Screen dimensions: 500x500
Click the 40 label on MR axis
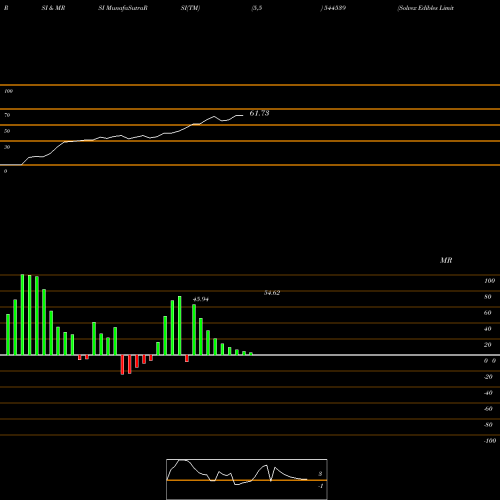pos(488,329)
